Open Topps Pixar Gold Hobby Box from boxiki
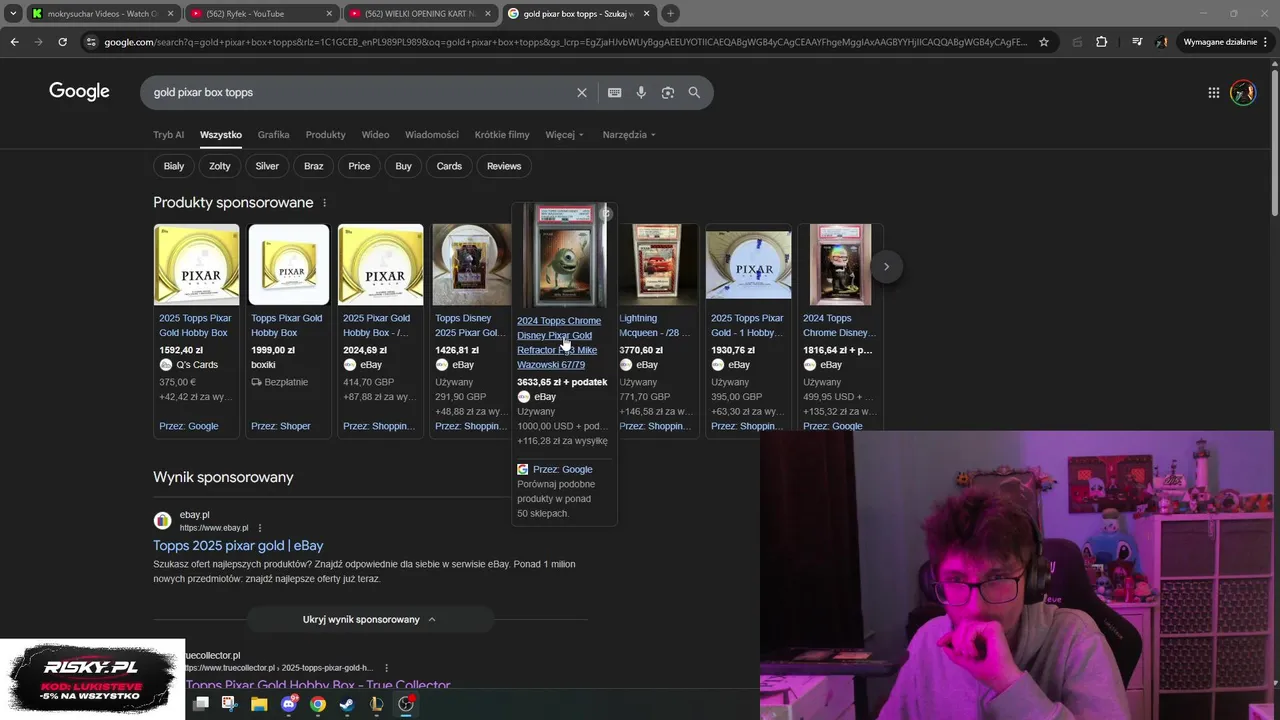The width and height of the screenshot is (1280, 720). click(287, 325)
